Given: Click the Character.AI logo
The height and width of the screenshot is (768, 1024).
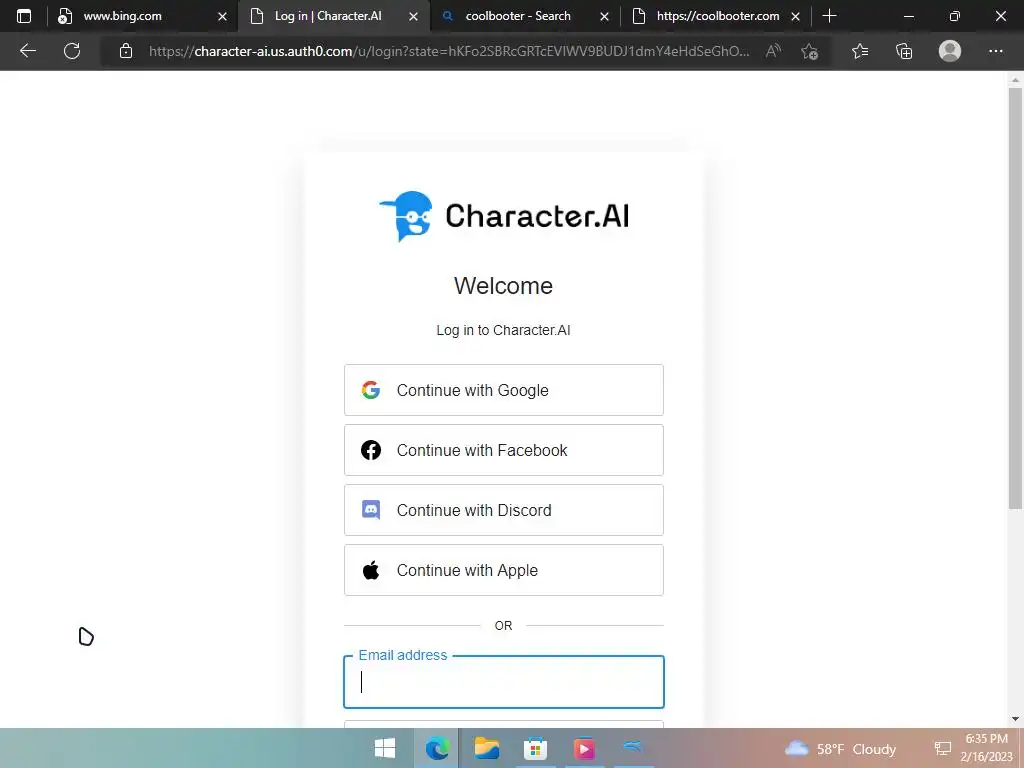Looking at the screenshot, I should (x=504, y=216).
